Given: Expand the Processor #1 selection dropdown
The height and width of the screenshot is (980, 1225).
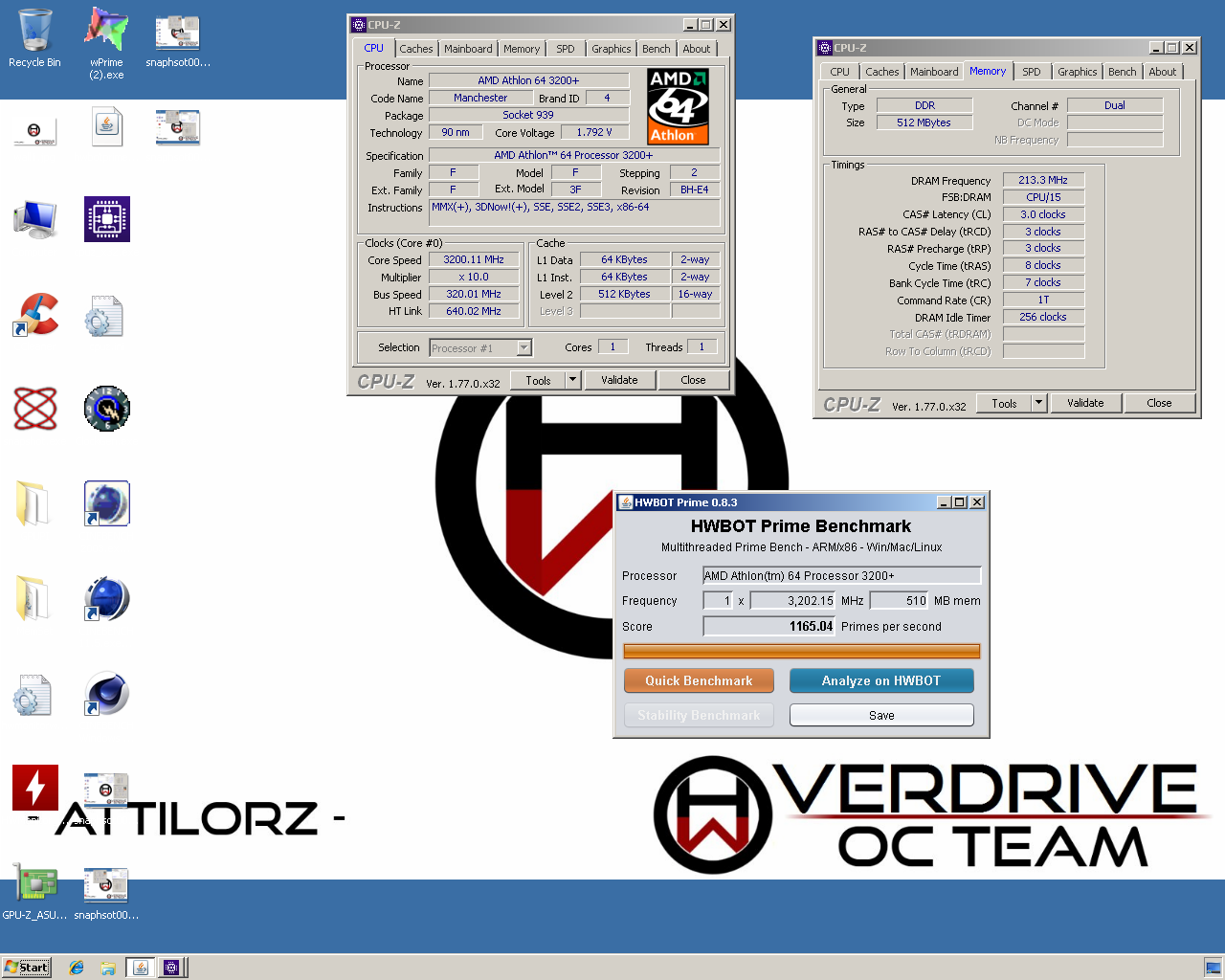Looking at the screenshot, I should click(523, 348).
